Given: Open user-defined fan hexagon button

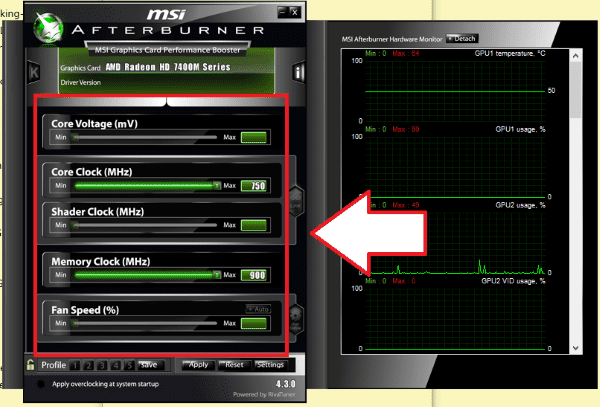Looking at the screenshot, I should (x=295, y=321).
